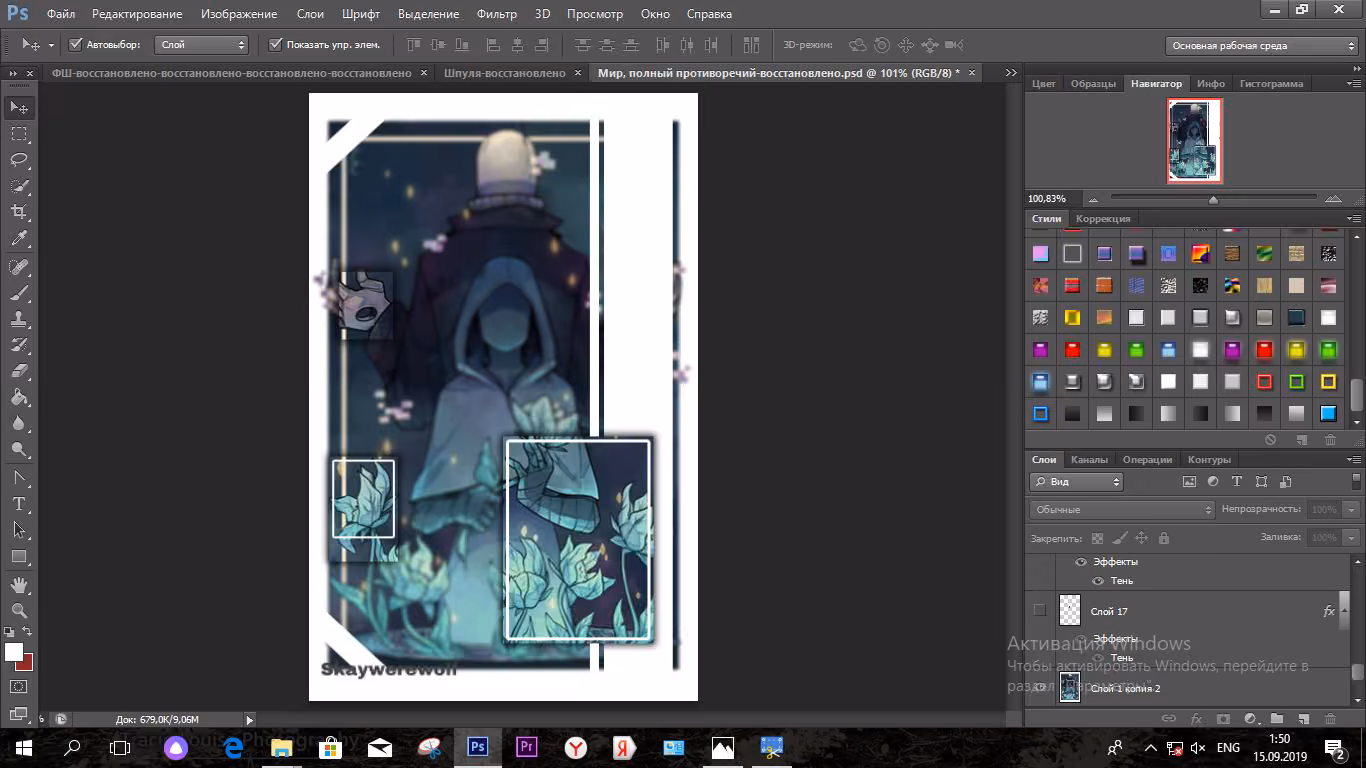
Task: Add a layer style with fx button
Action: 1196,718
